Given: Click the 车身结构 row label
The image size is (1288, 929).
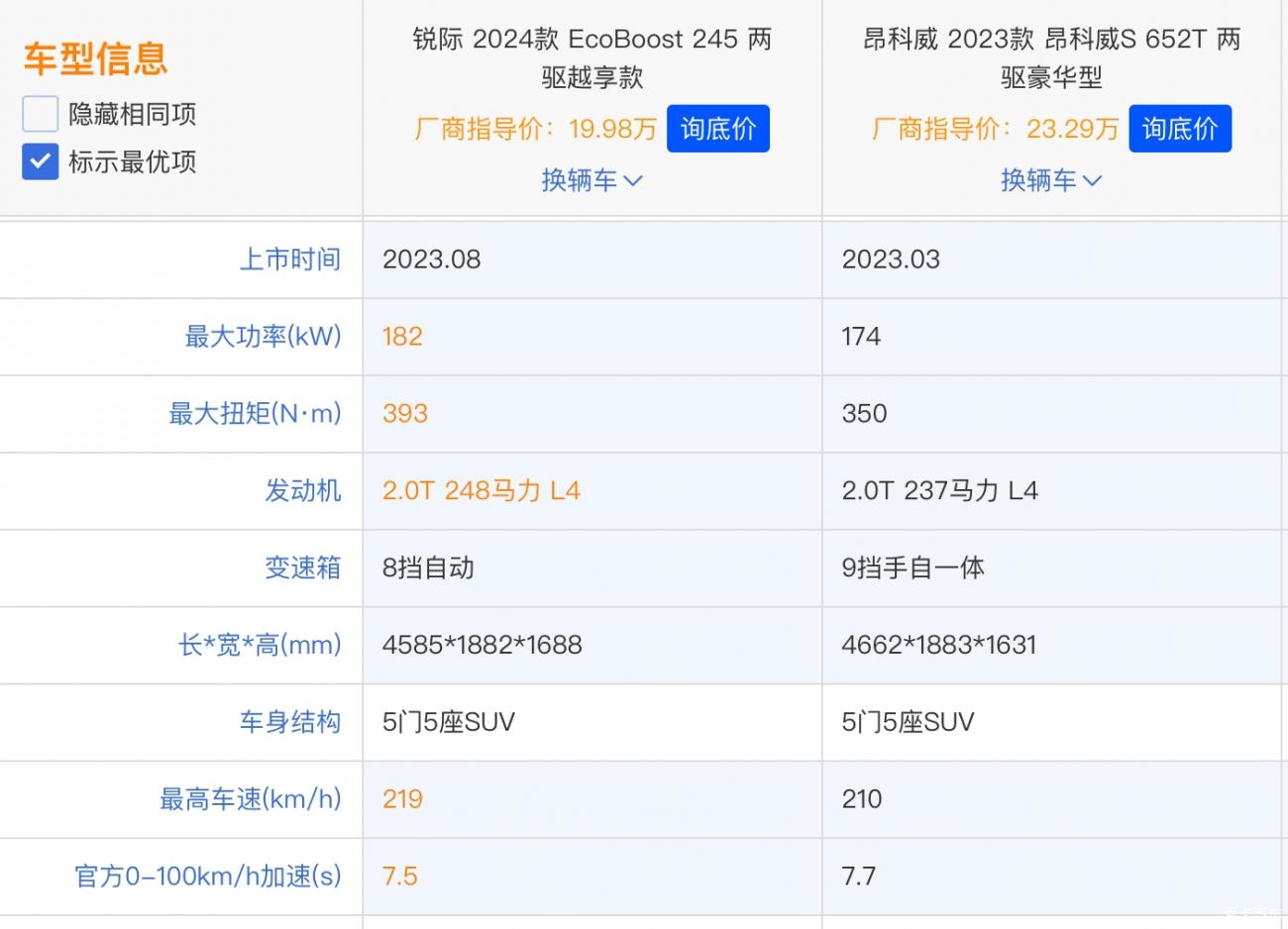Looking at the screenshot, I should pyautogui.click(x=290, y=722).
